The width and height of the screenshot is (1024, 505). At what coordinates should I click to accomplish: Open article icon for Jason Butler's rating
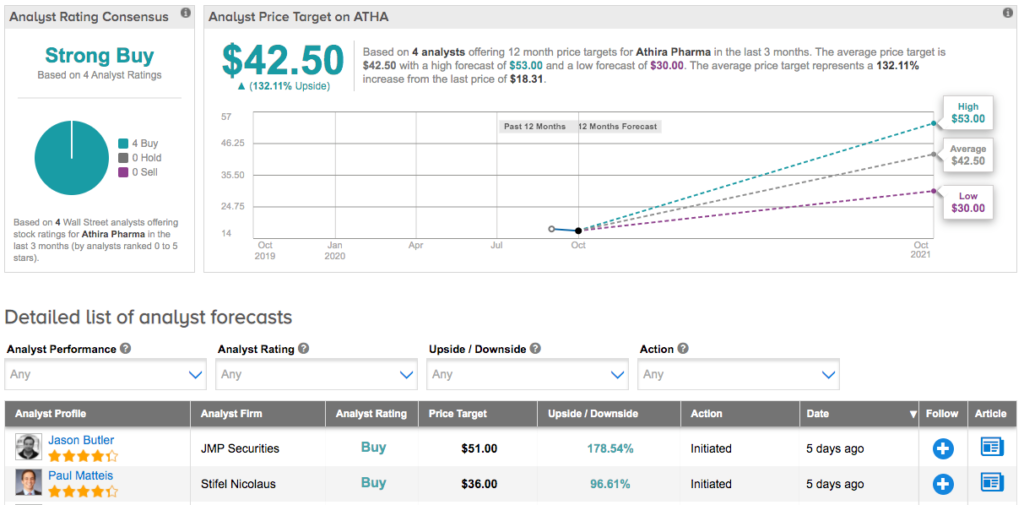pos(992,448)
